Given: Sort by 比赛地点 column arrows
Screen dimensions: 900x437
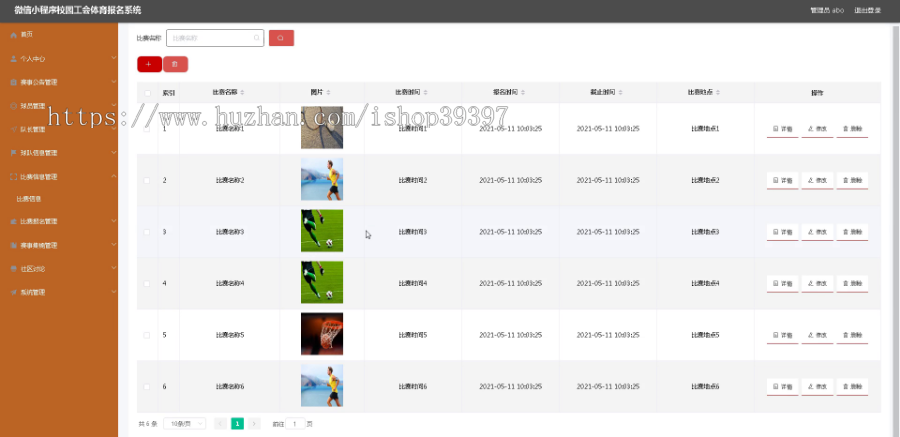Looking at the screenshot, I should [717, 92].
